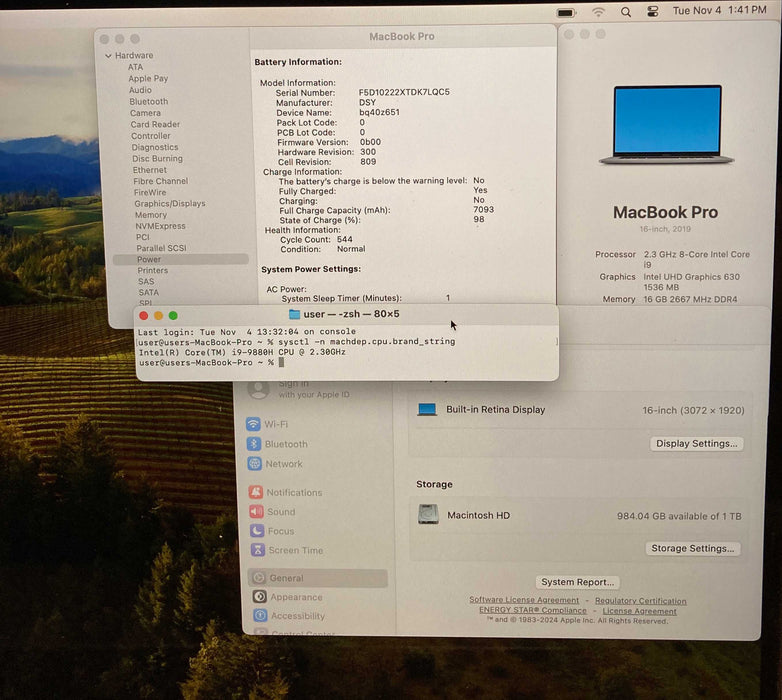Click the Accessibility icon in sidebar
The height and width of the screenshot is (700, 782).
pos(260,616)
